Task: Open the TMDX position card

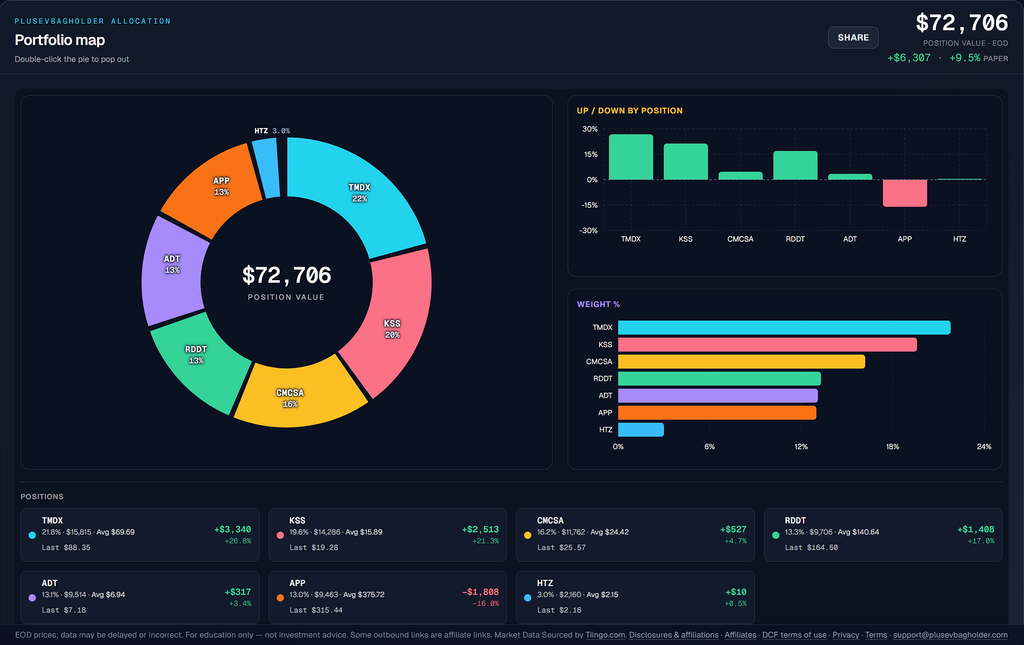Action: [140, 535]
